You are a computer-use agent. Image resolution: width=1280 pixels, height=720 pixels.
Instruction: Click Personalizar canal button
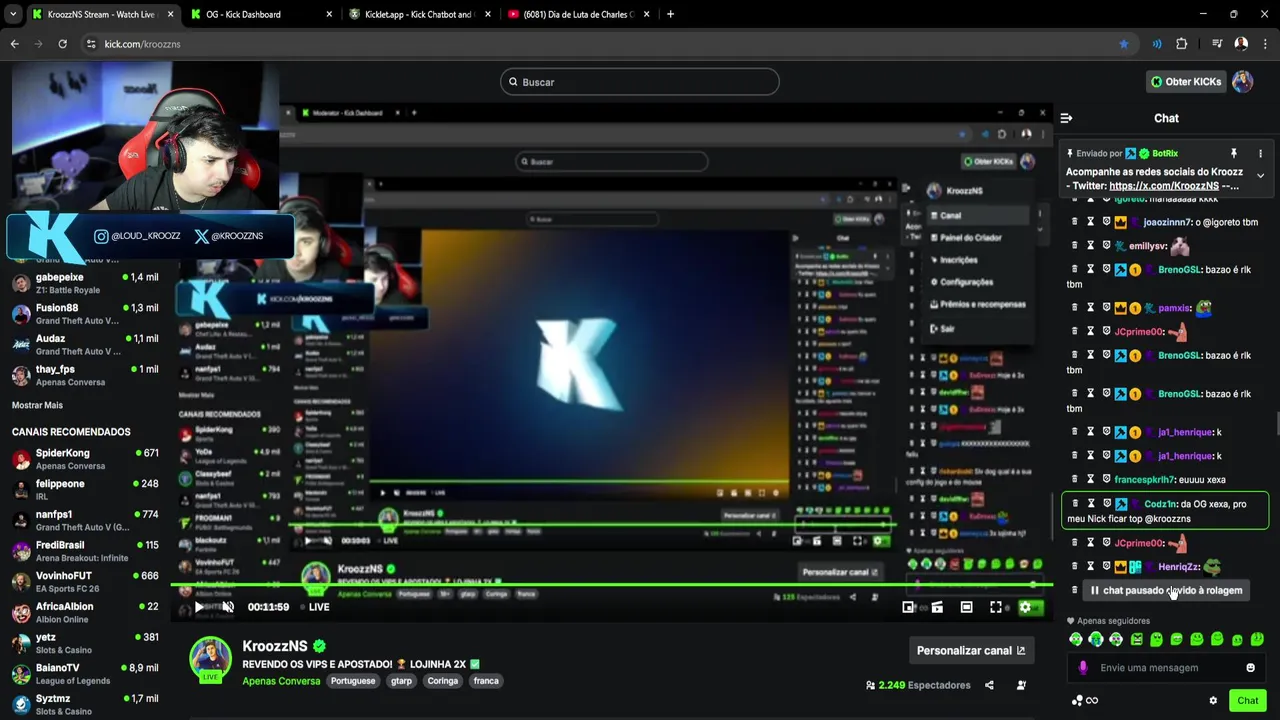(x=971, y=651)
